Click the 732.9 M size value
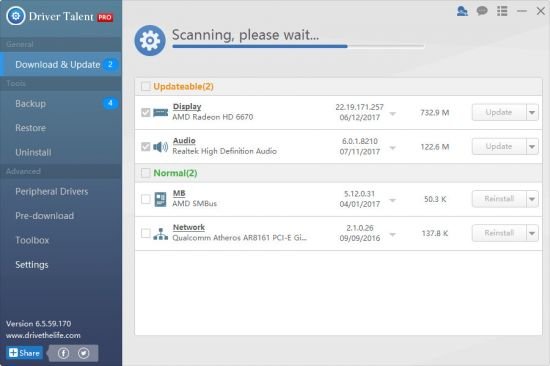 coord(435,113)
